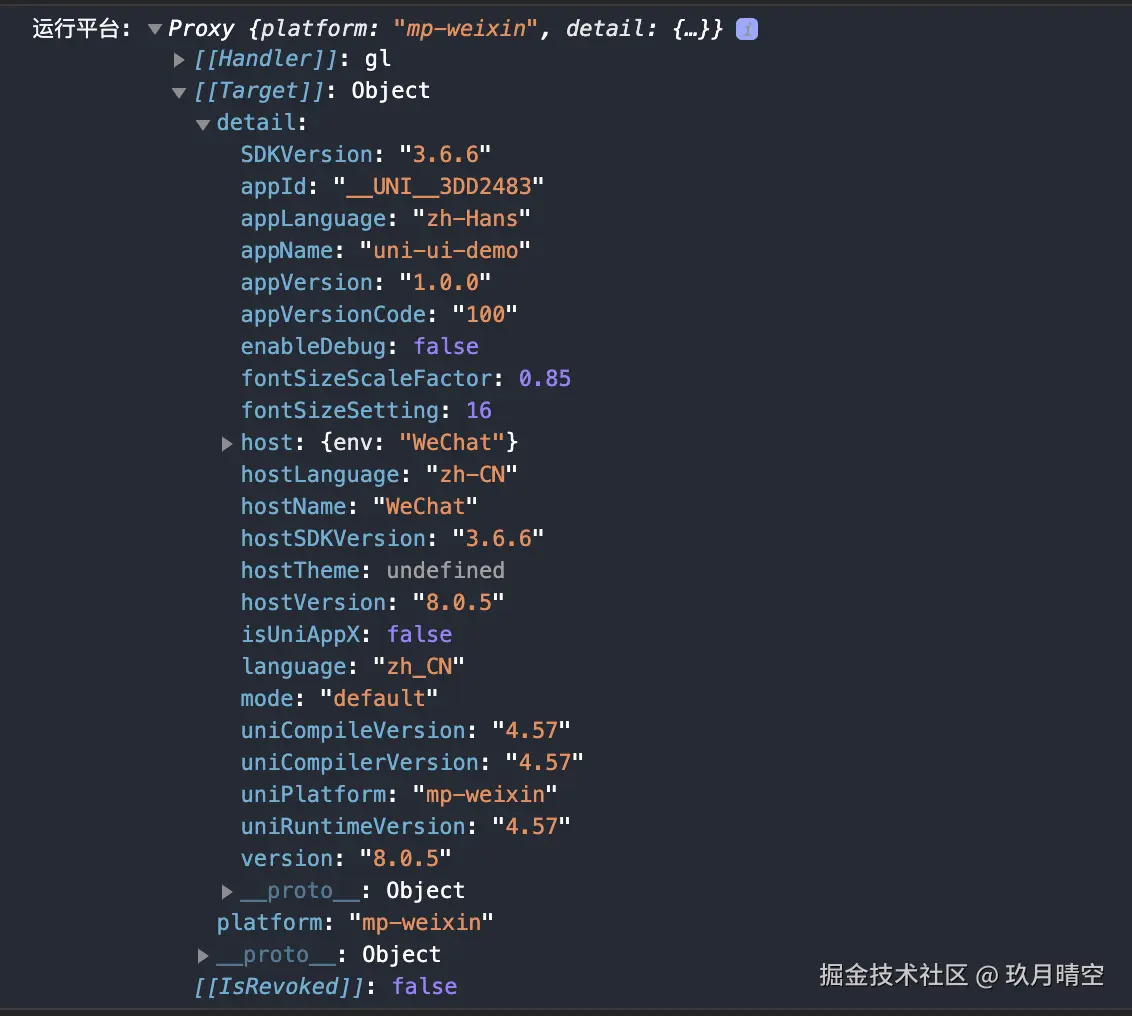Viewport: 1132px width, 1016px height.
Task: Click the 运行平台 label
Action: pos(72,29)
